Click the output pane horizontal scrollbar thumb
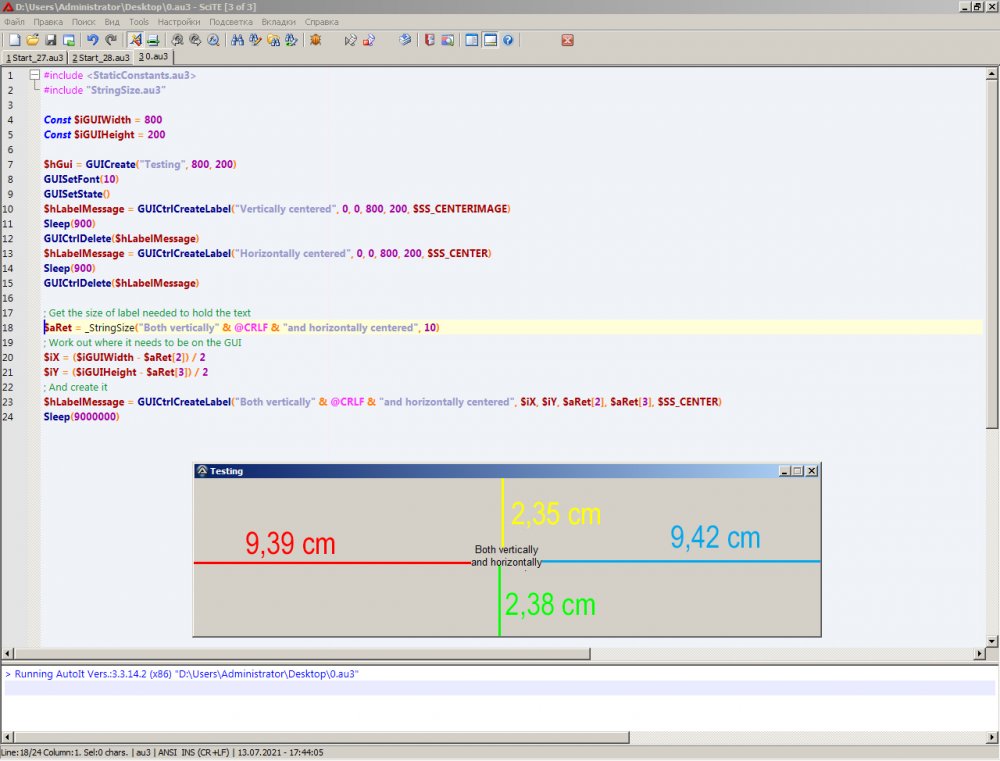This screenshot has width=1000, height=761. (321, 737)
